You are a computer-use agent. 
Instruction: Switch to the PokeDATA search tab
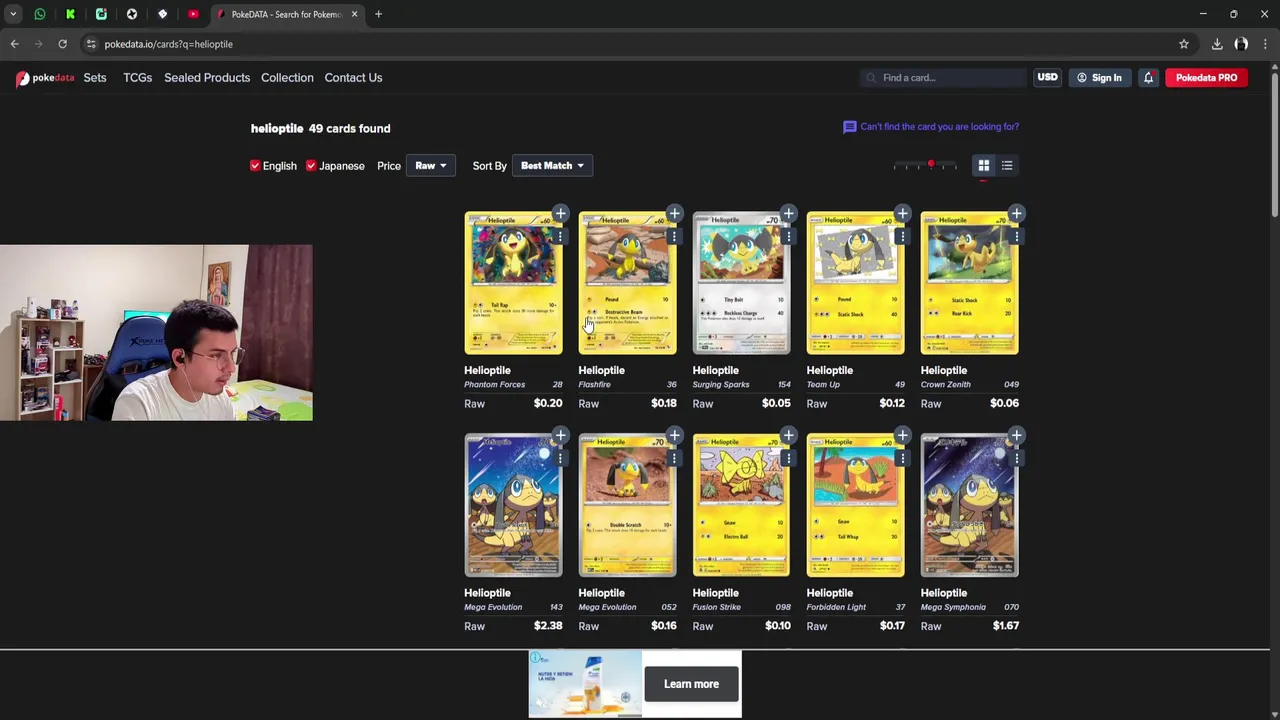286,14
